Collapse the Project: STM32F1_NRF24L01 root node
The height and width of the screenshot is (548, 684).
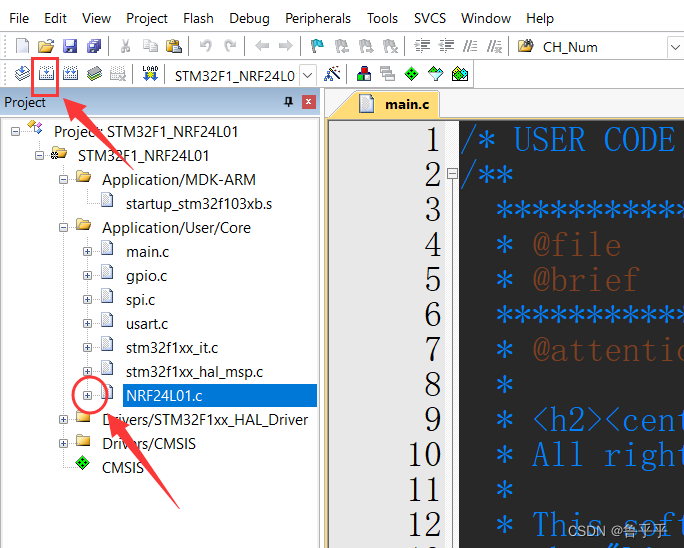click(x=15, y=131)
